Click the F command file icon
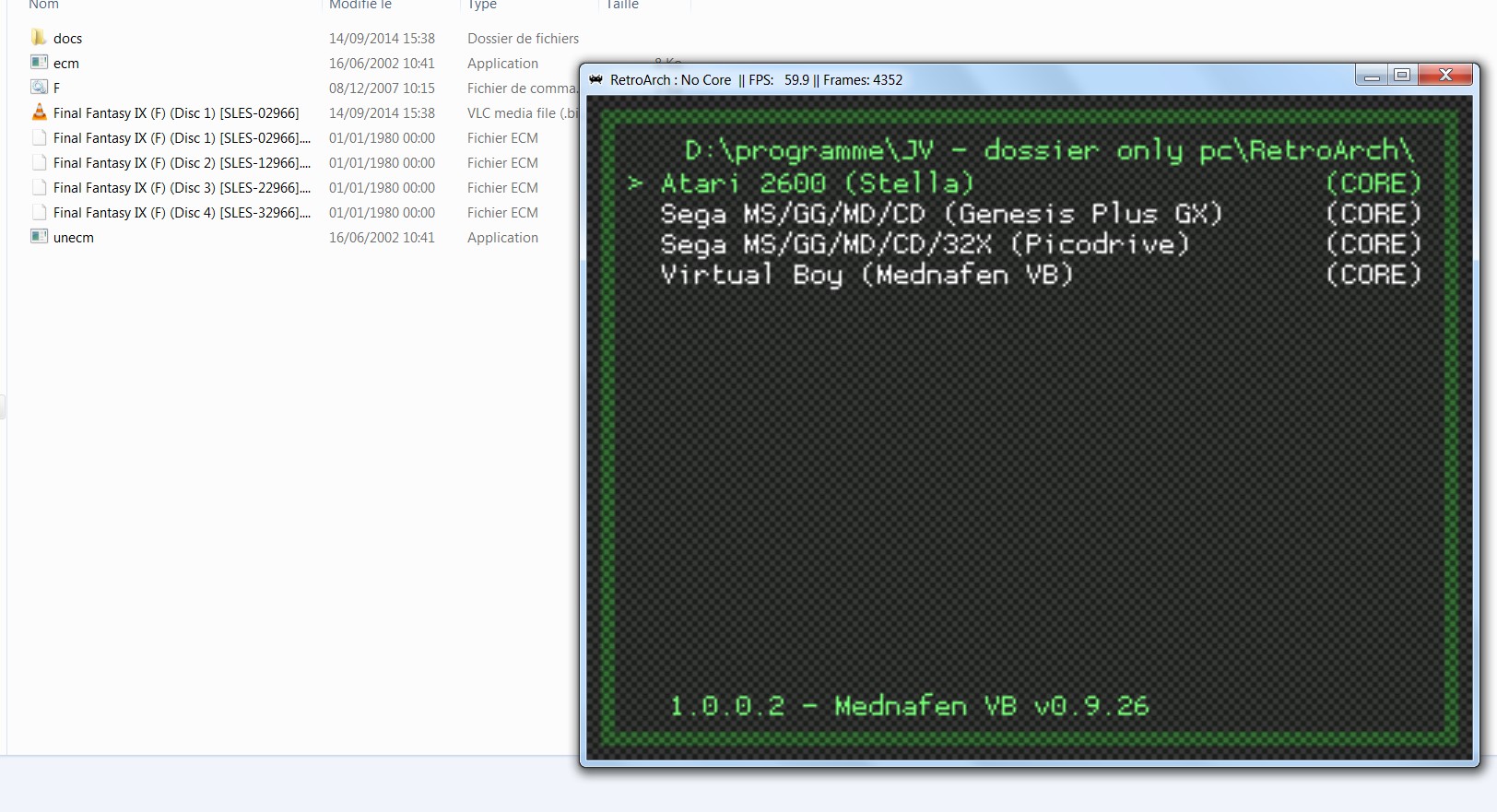 tap(39, 88)
